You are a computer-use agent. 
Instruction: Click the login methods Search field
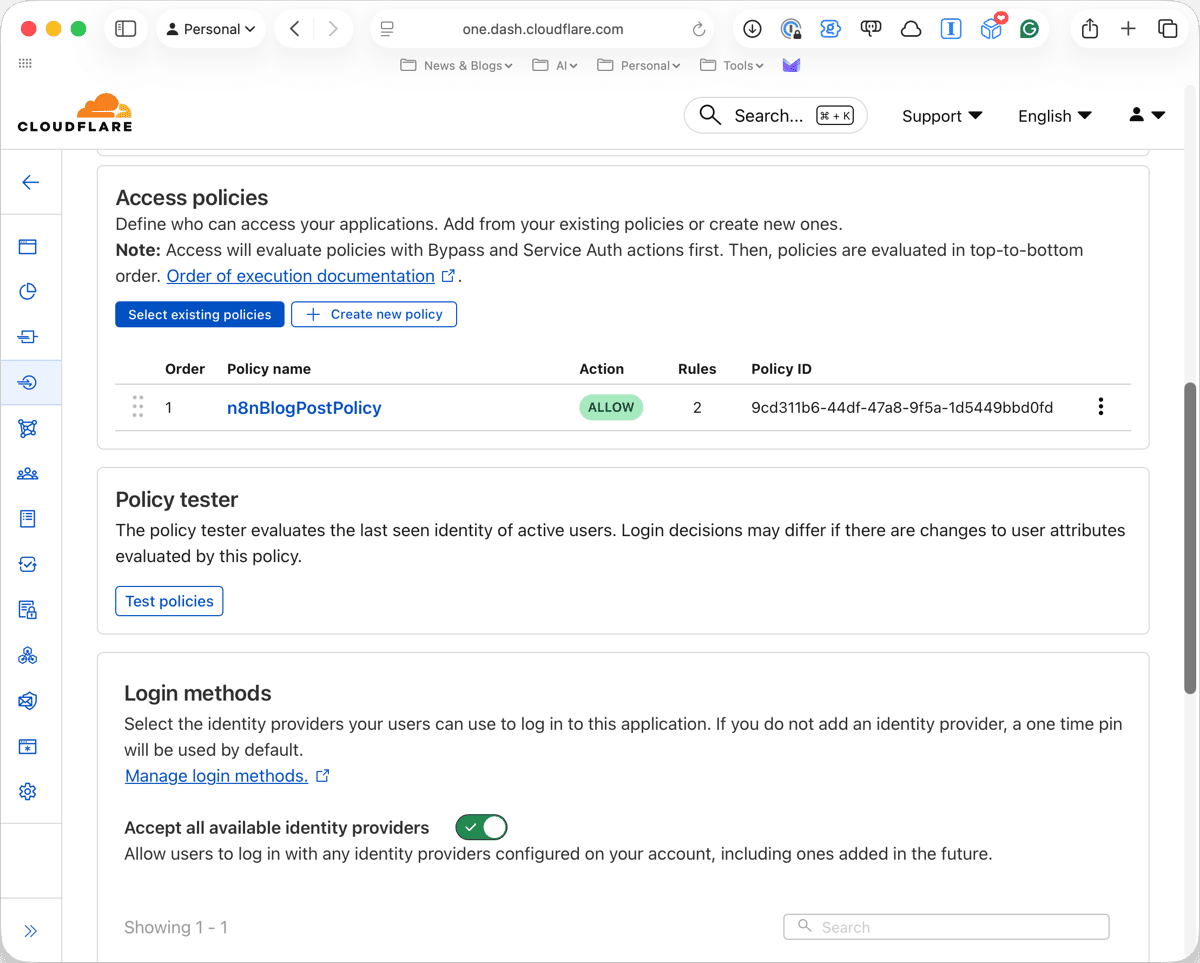point(946,927)
